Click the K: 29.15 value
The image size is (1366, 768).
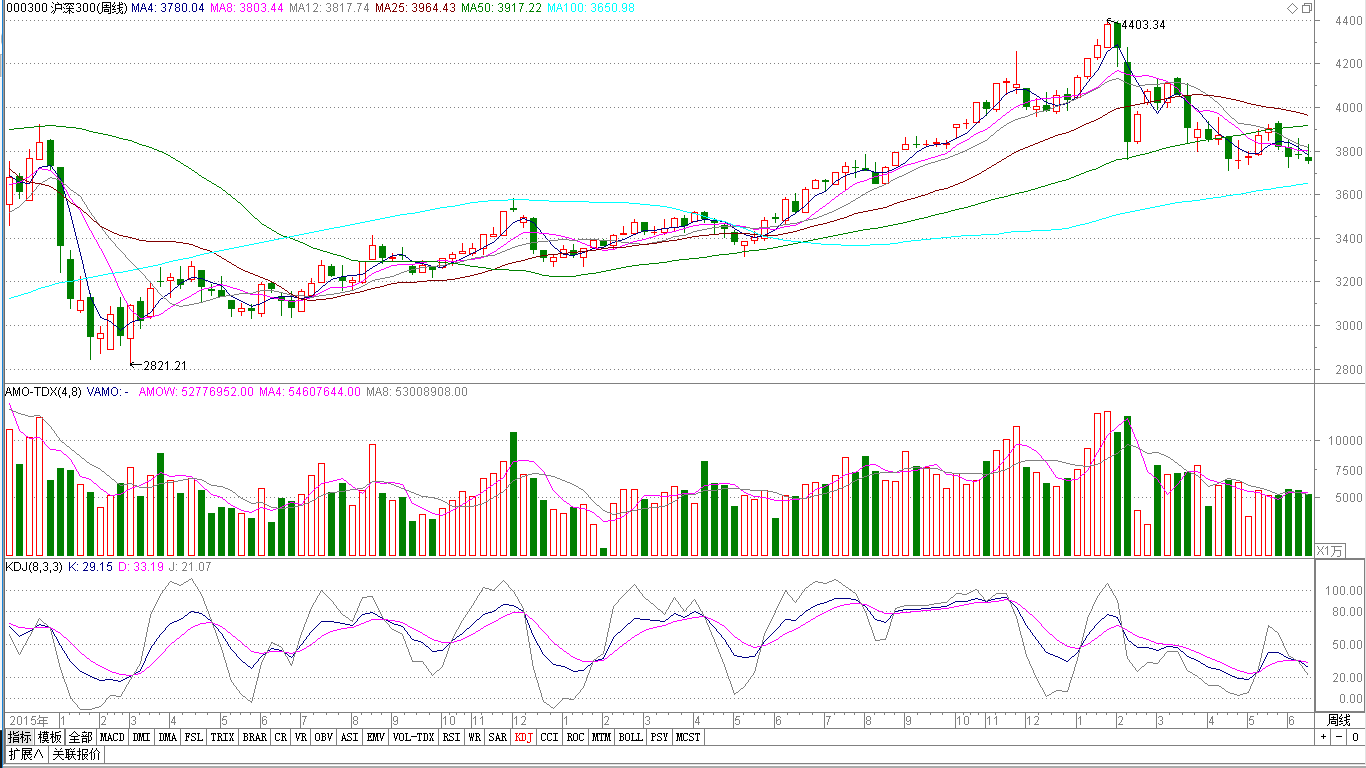click(x=92, y=567)
